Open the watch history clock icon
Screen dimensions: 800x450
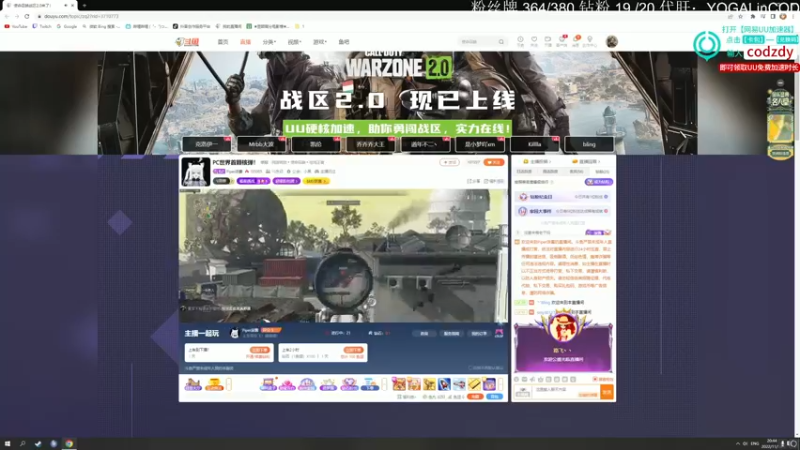pos(520,39)
